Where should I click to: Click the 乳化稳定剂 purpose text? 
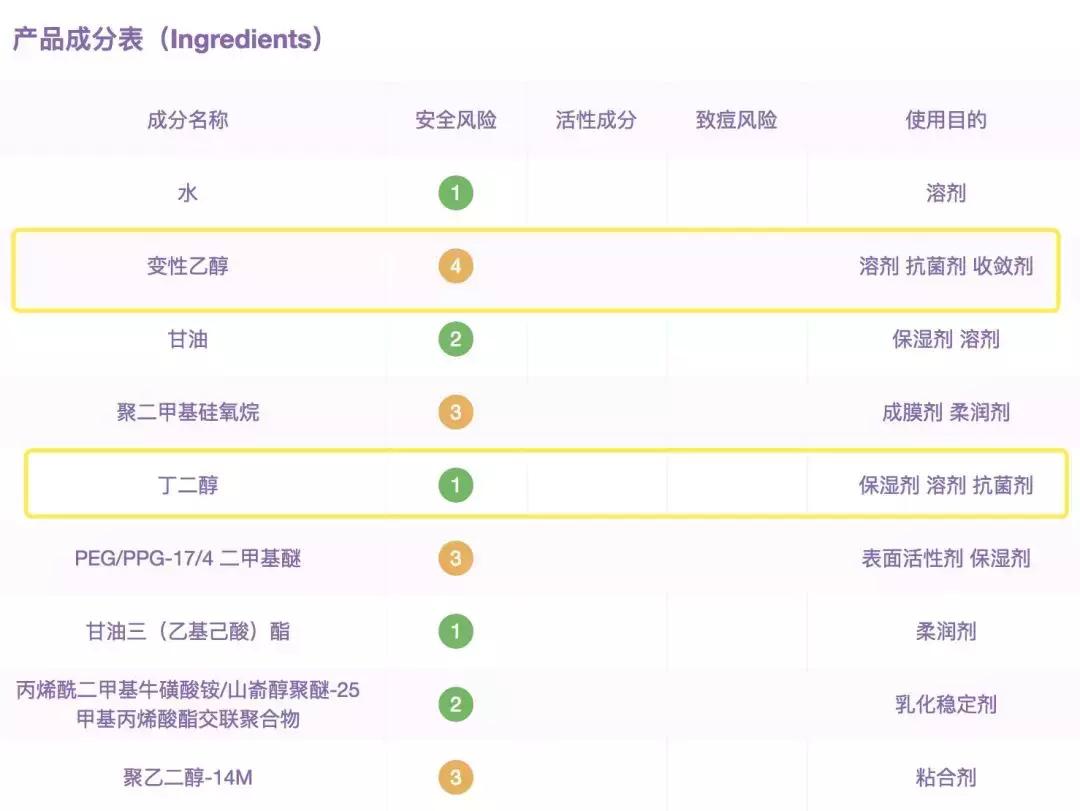pos(946,704)
